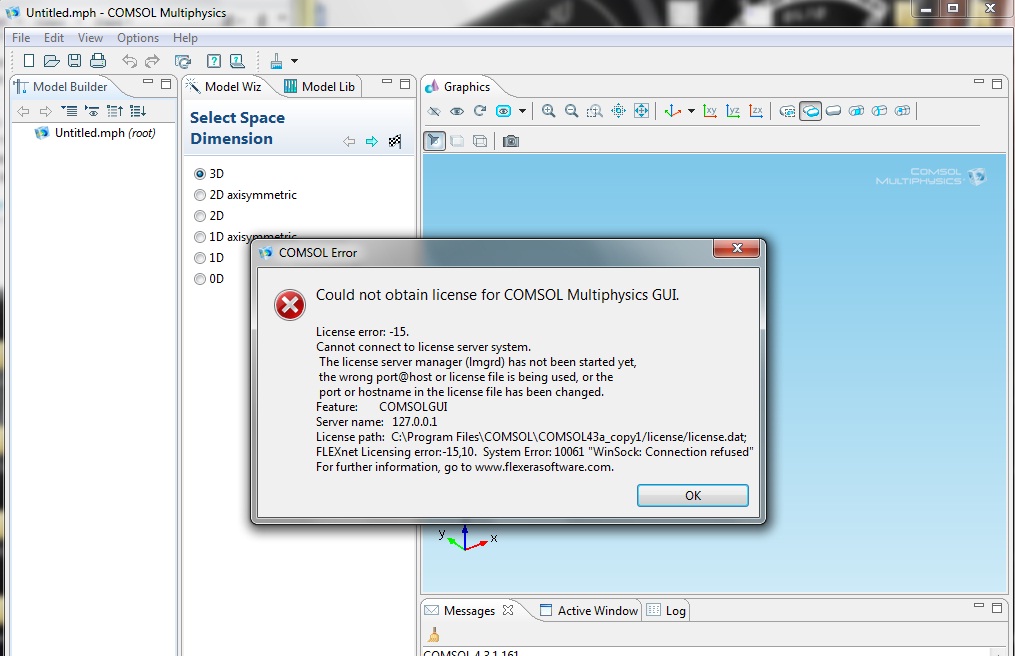
Task: Click the Print icon in the main toolbar
Action: click(98, 61)
